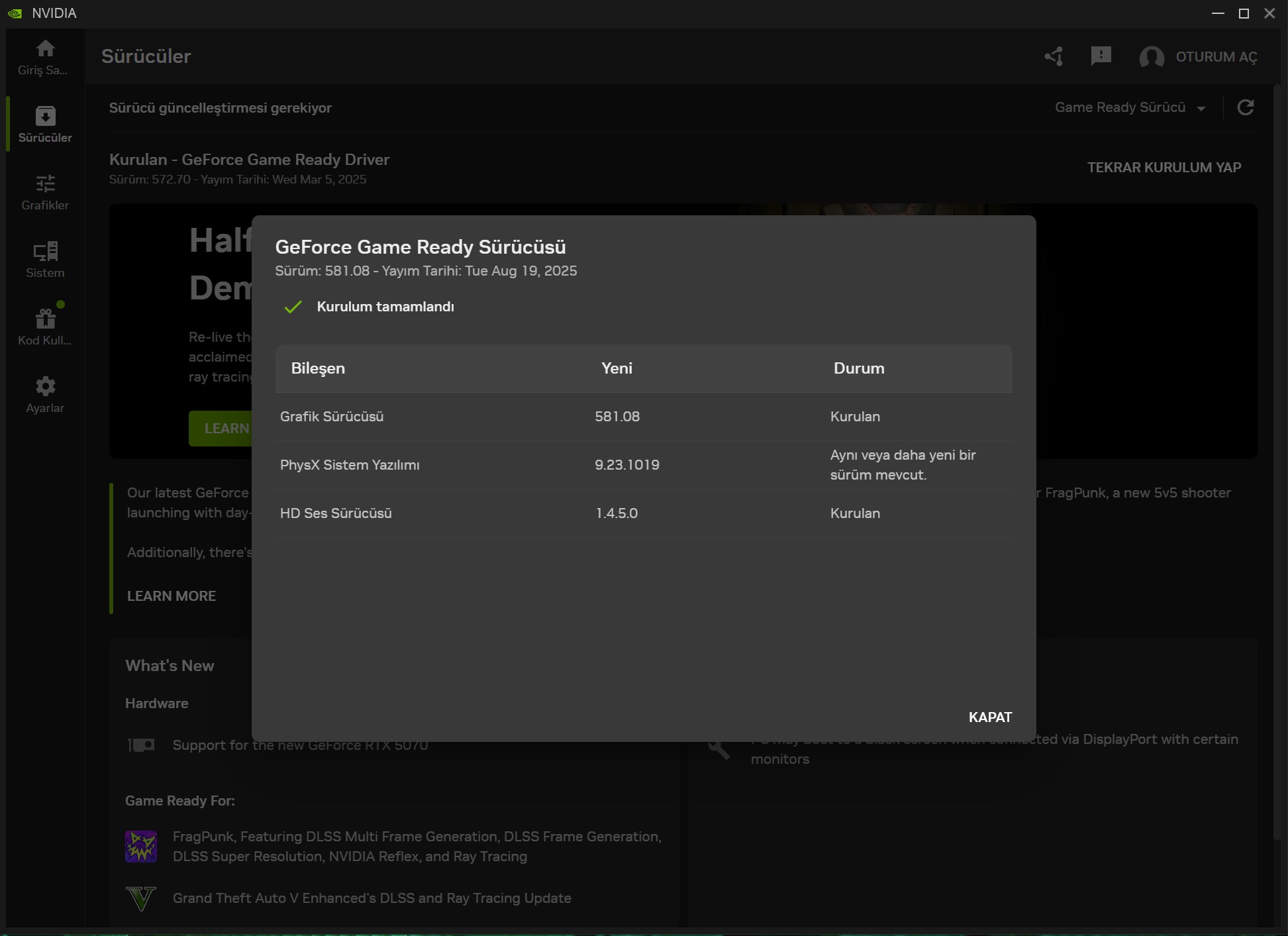The width and height of the screenshot is (1288, 936).
Task: Open LEARN MORE about GeForce news
Action: [x=170, y=596]
